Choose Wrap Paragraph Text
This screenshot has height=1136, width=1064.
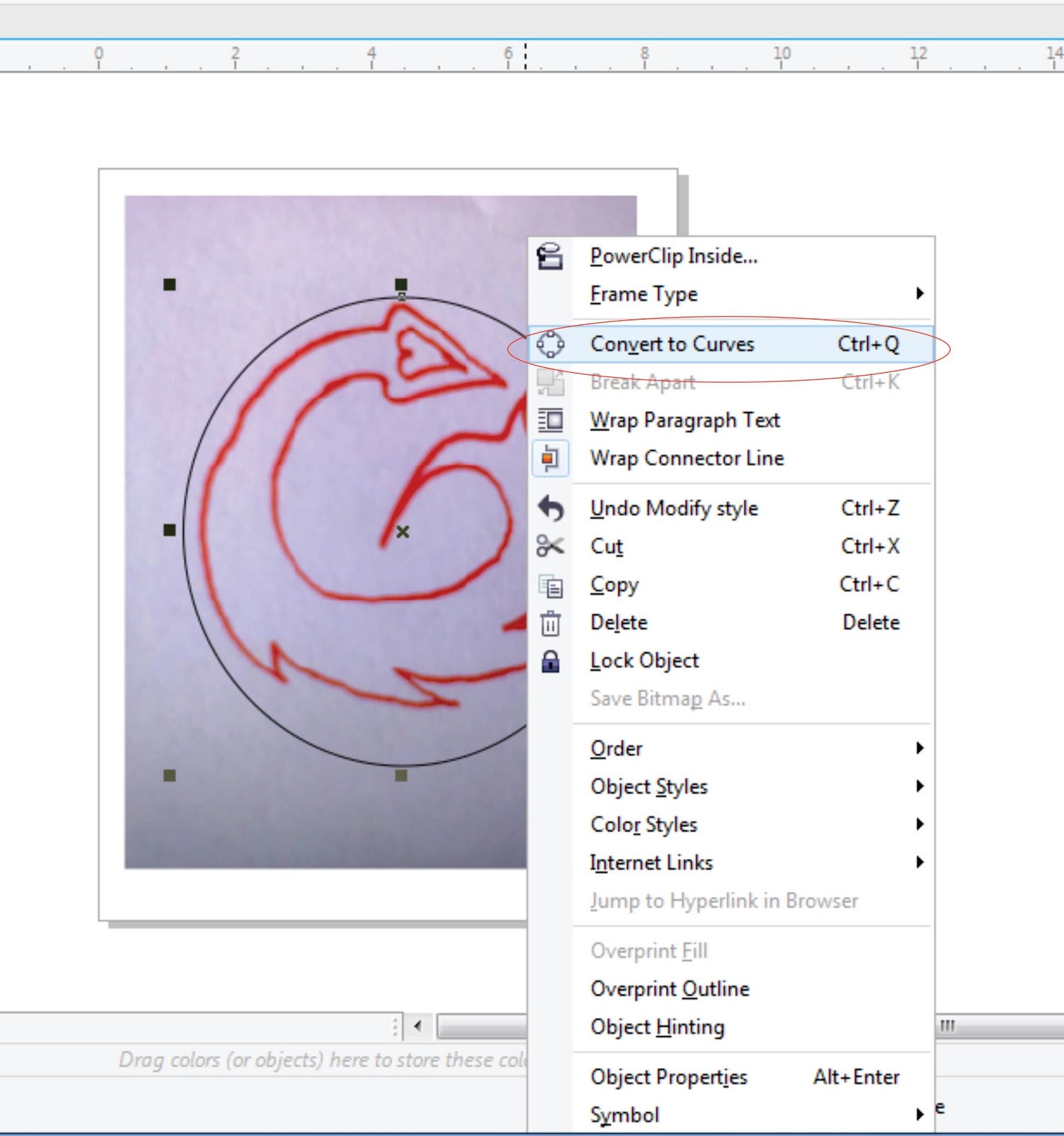tap(731, 420)
